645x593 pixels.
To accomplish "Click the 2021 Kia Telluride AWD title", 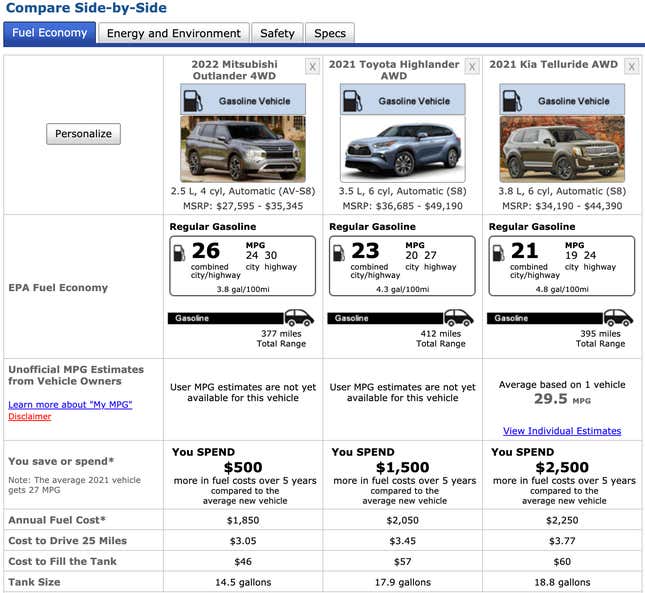I will pyautogui.click(x=554, y=65).
